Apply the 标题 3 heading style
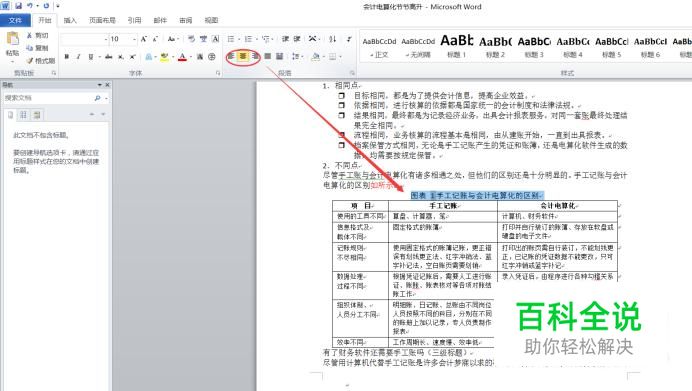Screen dimensions: 692x391 click(x=534, y=47)
